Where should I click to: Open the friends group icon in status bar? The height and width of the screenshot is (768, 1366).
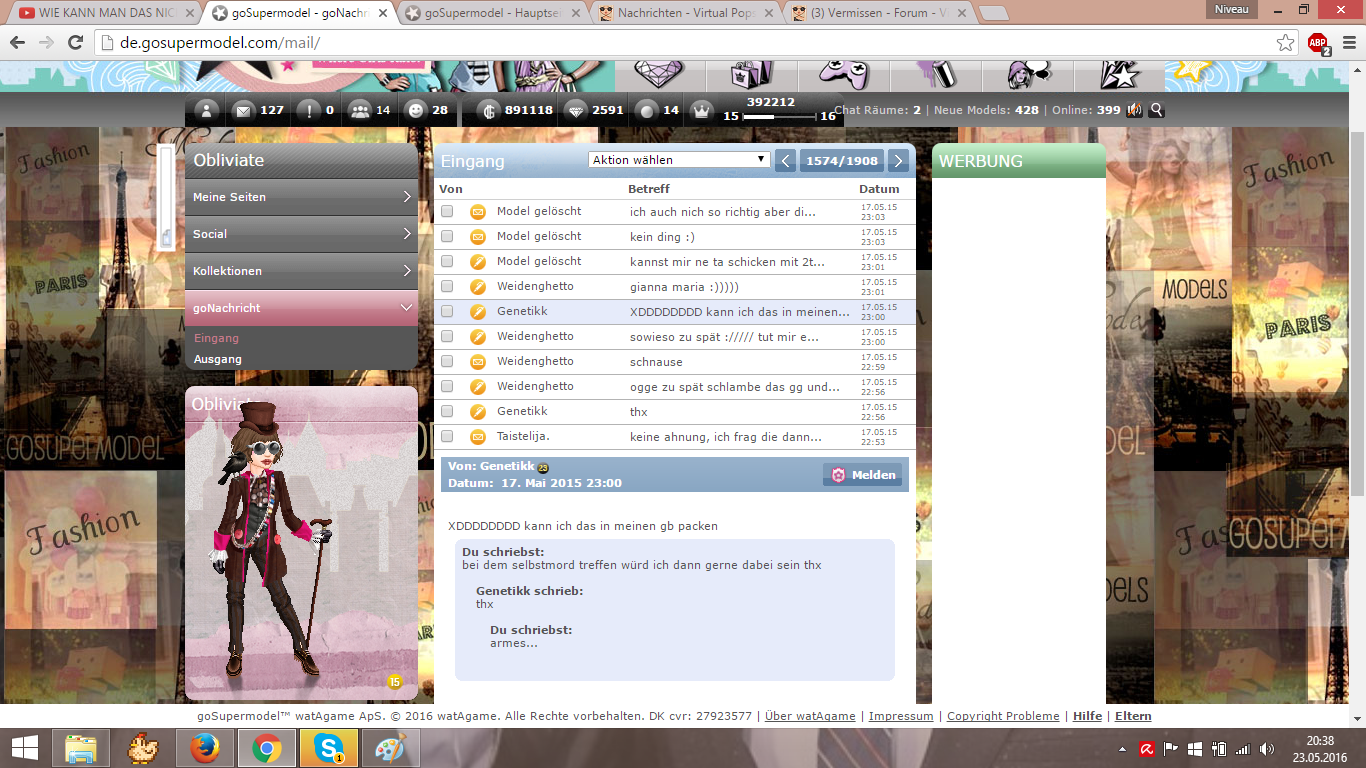click(x=359, y=111)
